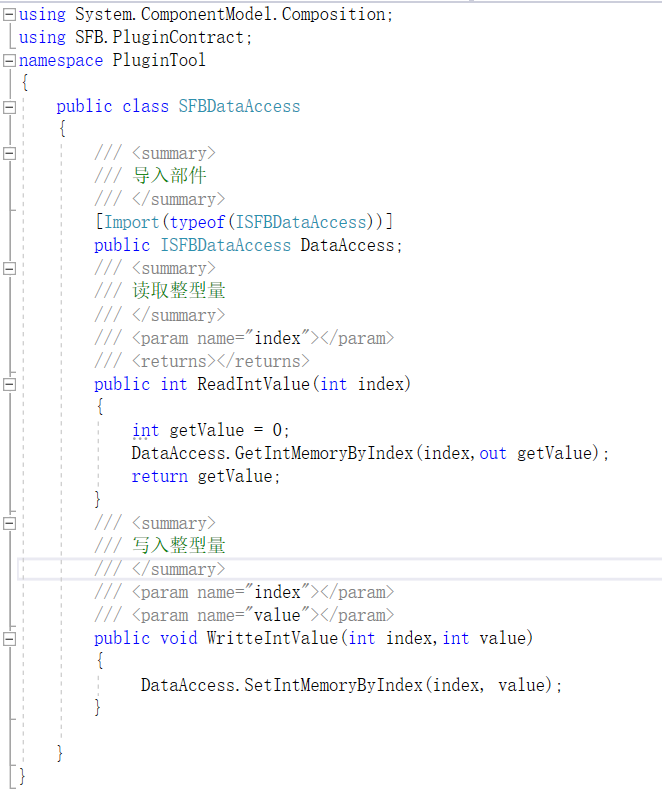Click the SetIntMemoryByIndex method call

(x=333, y=685)
